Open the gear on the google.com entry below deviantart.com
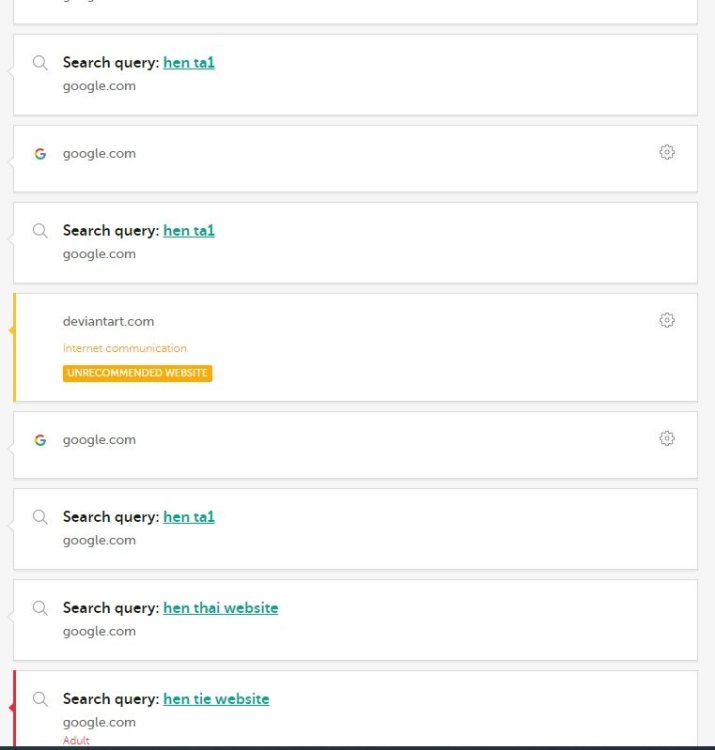This screenshot has width=715, height=750. click(x=667, y=438)
